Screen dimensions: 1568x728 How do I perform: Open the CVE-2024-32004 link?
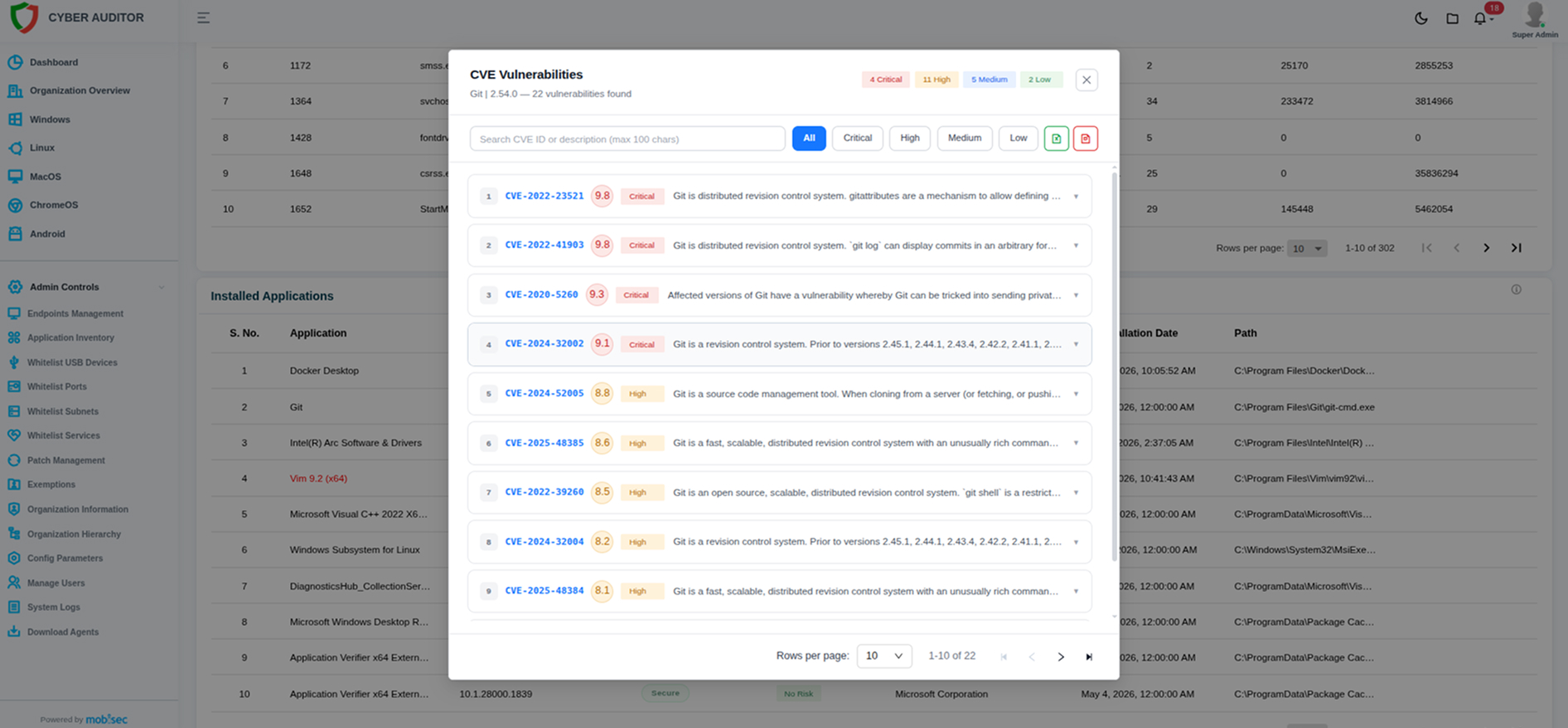[x=544, y=541]
